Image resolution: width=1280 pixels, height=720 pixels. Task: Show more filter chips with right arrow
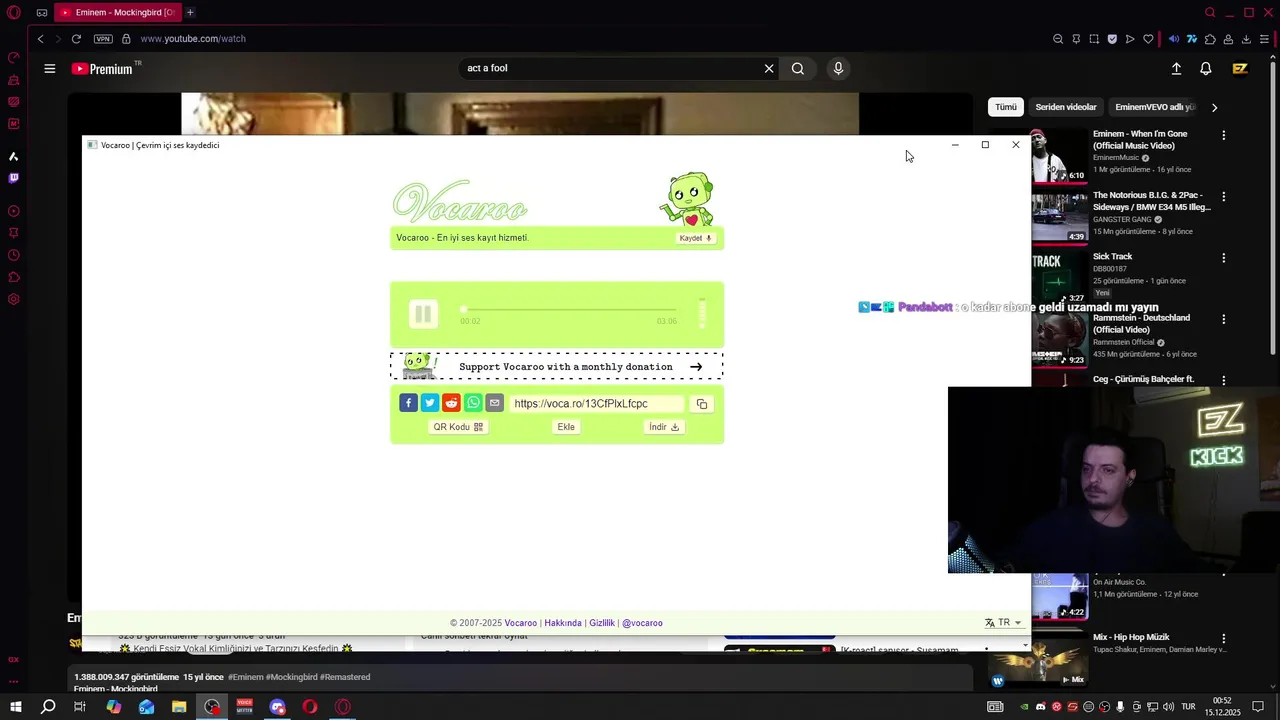click(x=1215, y=107)
